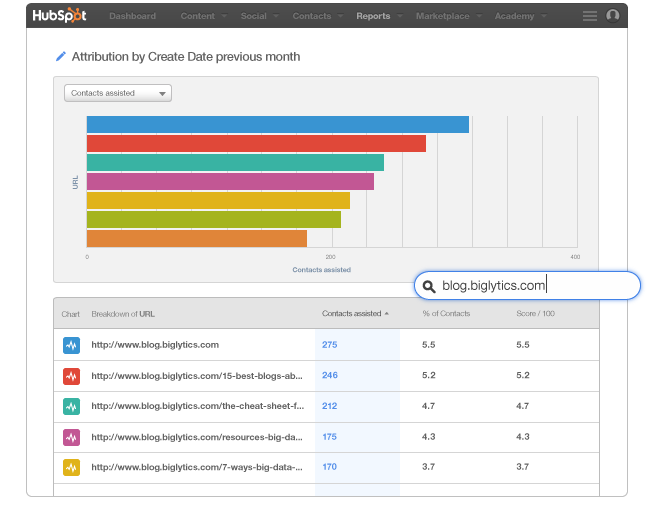This screenshot has height=525, width=650.
Task: Click the 175 contacts assisted value
Action: coord(330,437)
